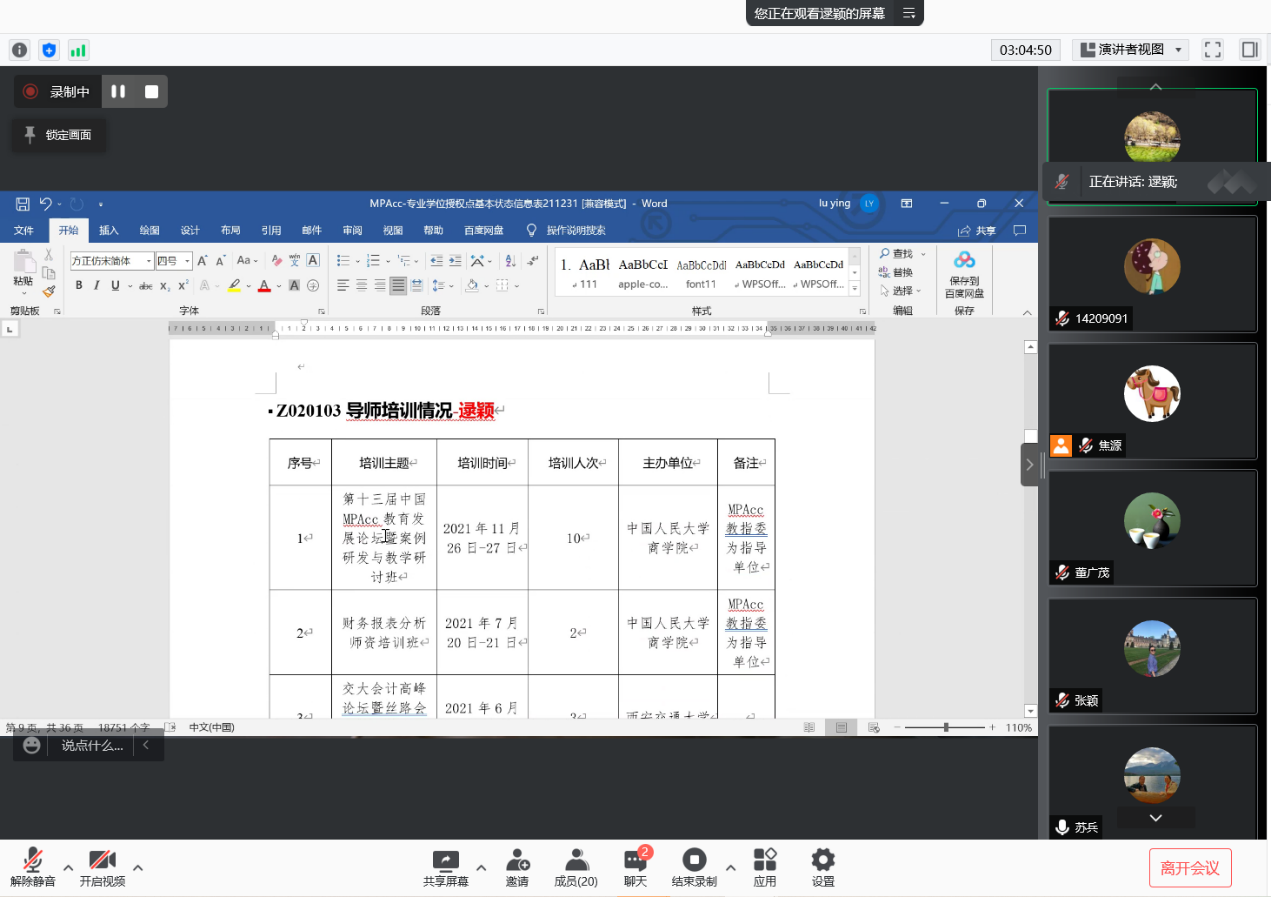Apply subscript formatting
The image size is (1271, 897).
point(164,285)
